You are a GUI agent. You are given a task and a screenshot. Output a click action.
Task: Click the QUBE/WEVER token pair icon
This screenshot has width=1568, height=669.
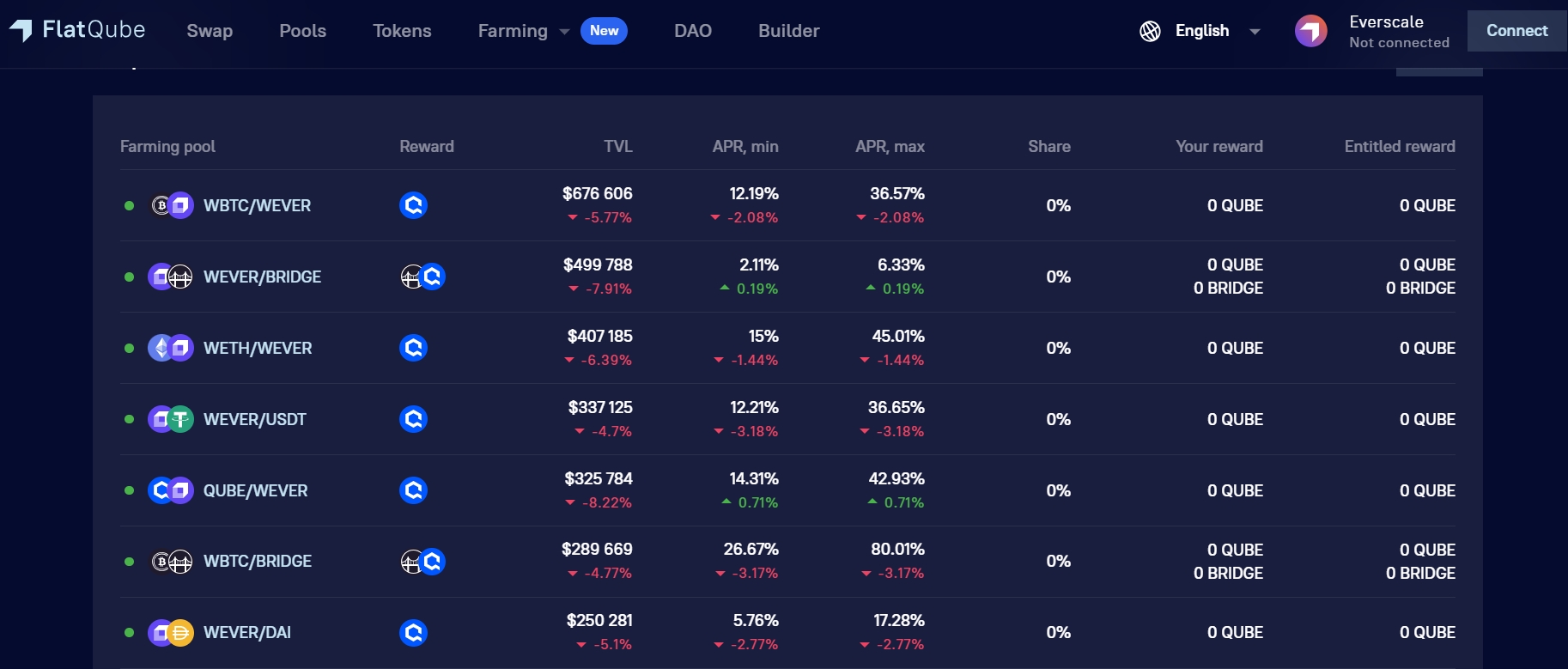[171, 490]
